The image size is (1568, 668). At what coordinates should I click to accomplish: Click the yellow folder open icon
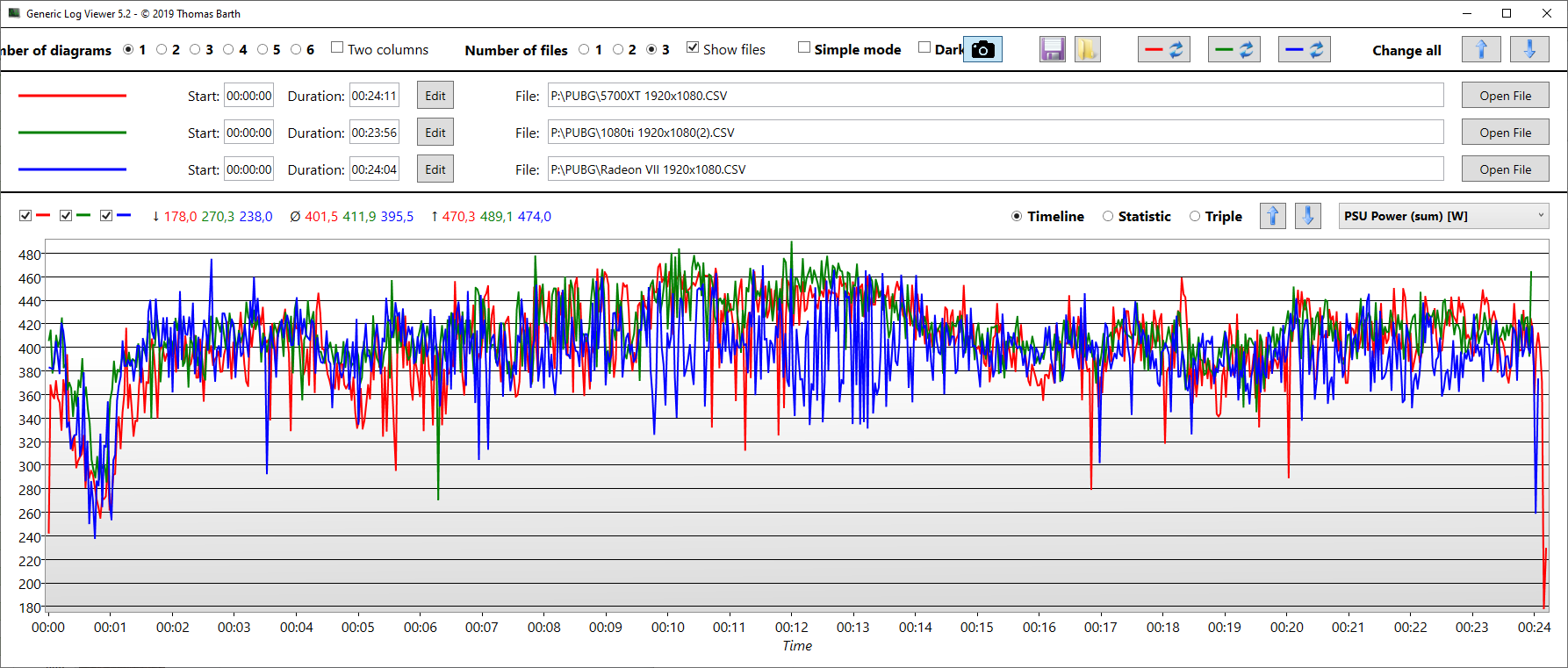1087,50
